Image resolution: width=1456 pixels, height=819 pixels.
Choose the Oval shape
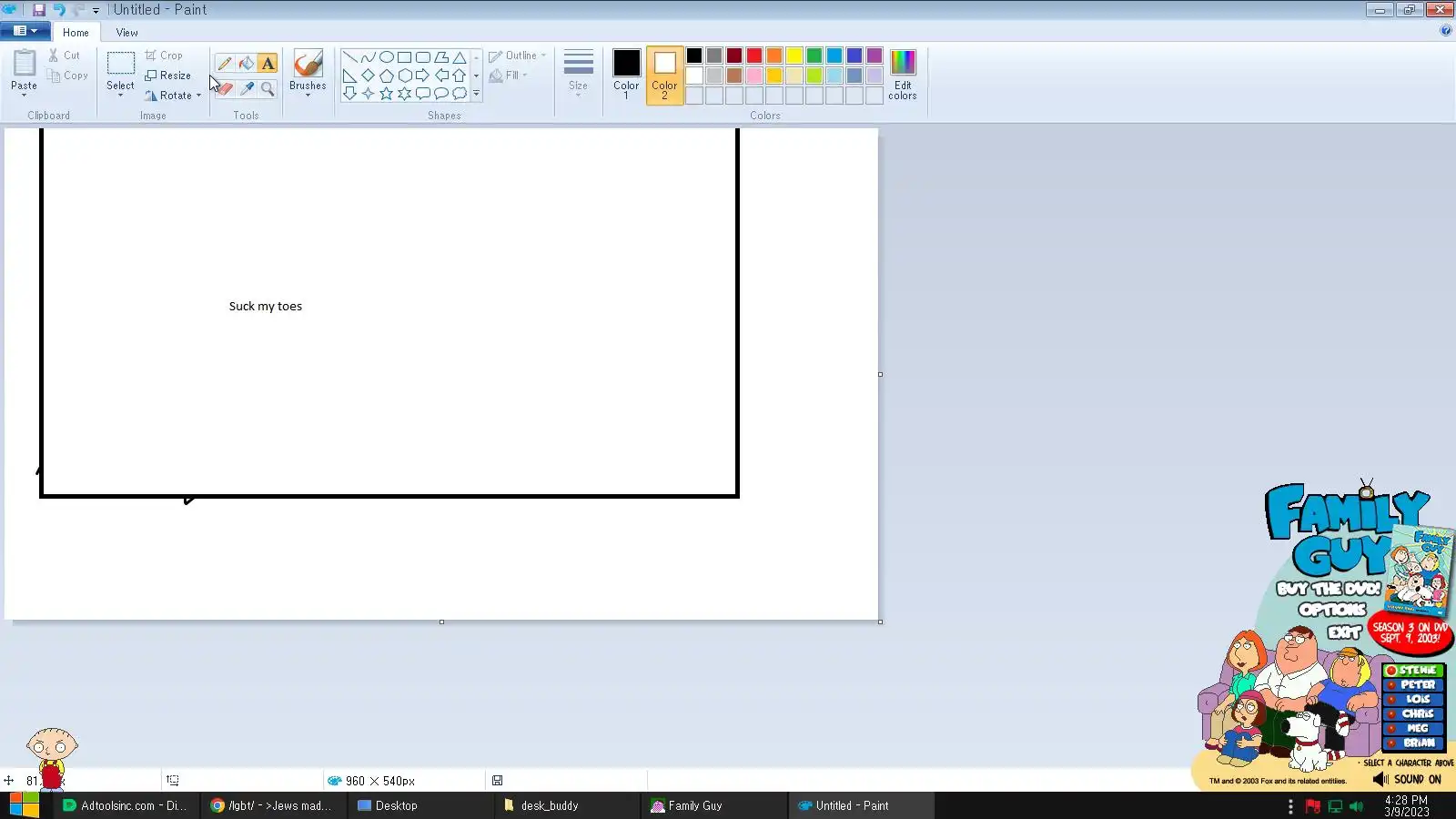click(386, 57)
